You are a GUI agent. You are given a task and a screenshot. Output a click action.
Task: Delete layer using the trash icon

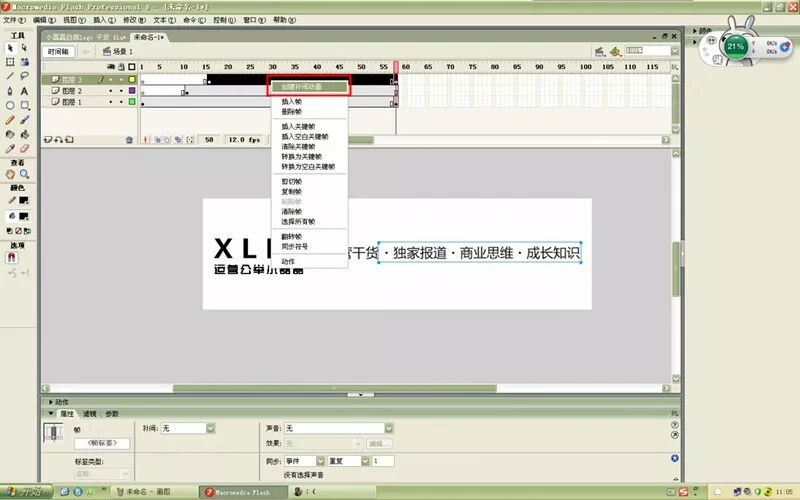129,140
